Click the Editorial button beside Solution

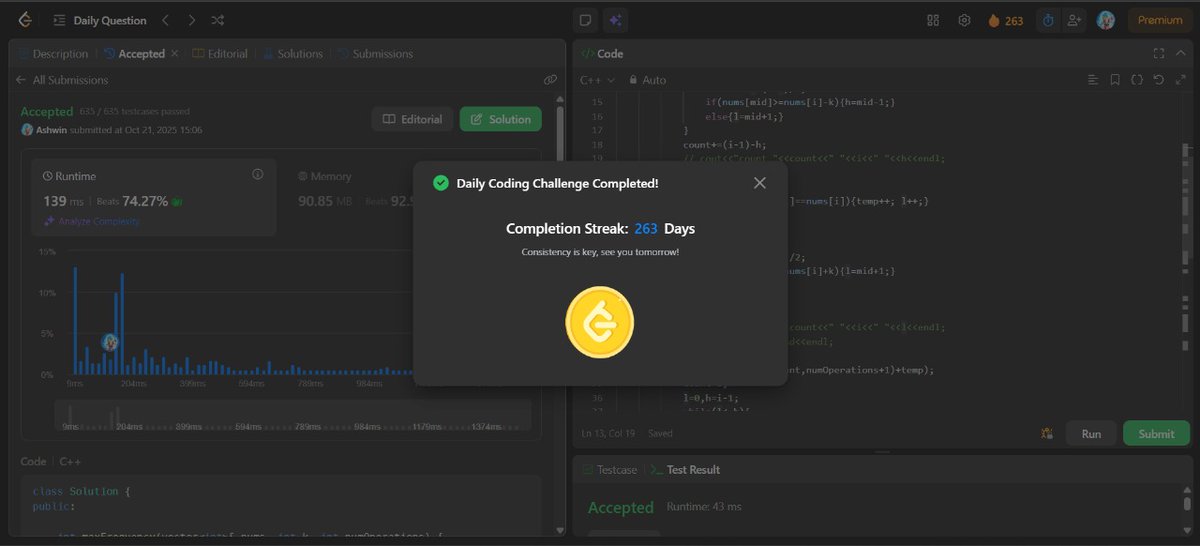click(412, 119)
